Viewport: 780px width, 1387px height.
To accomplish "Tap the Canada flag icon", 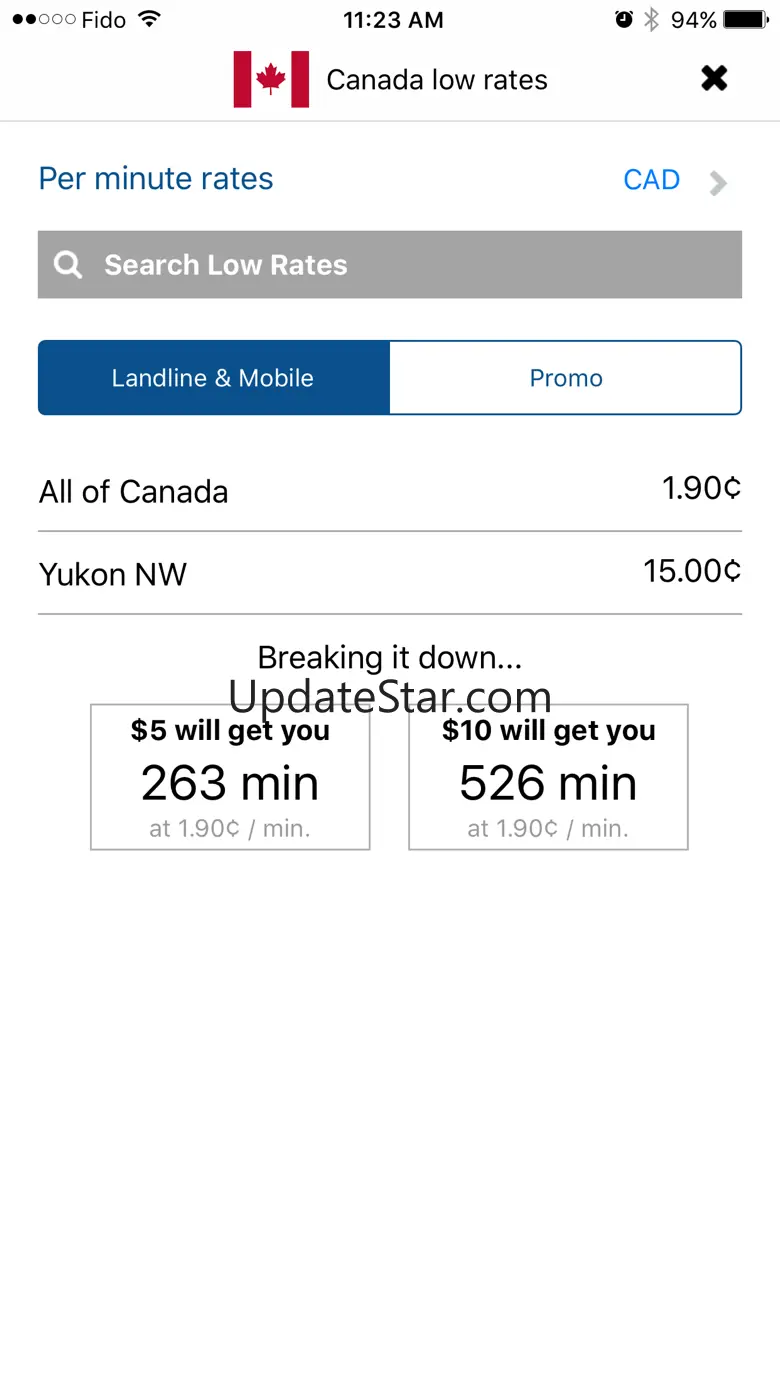I will point(270,80).
